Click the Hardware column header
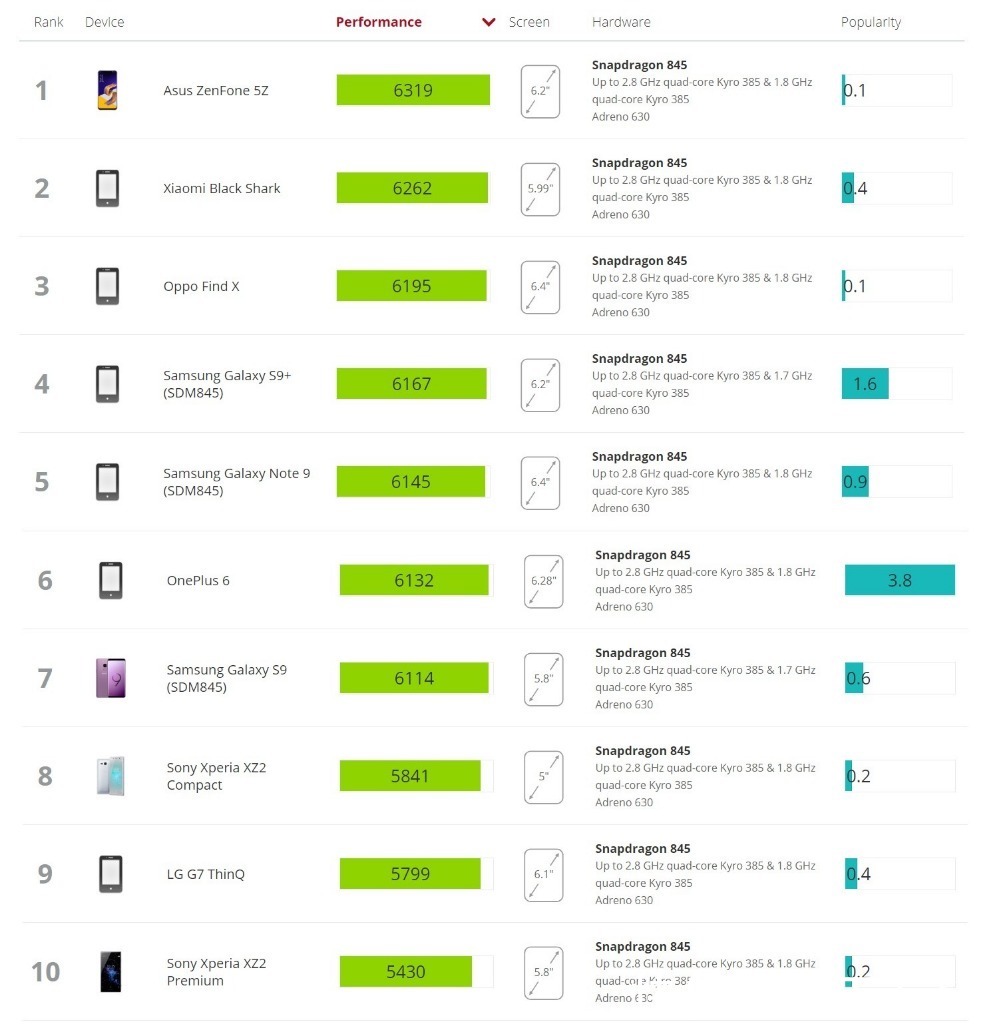The width and height of the screenshot is (988, 1026). [621, 22]
